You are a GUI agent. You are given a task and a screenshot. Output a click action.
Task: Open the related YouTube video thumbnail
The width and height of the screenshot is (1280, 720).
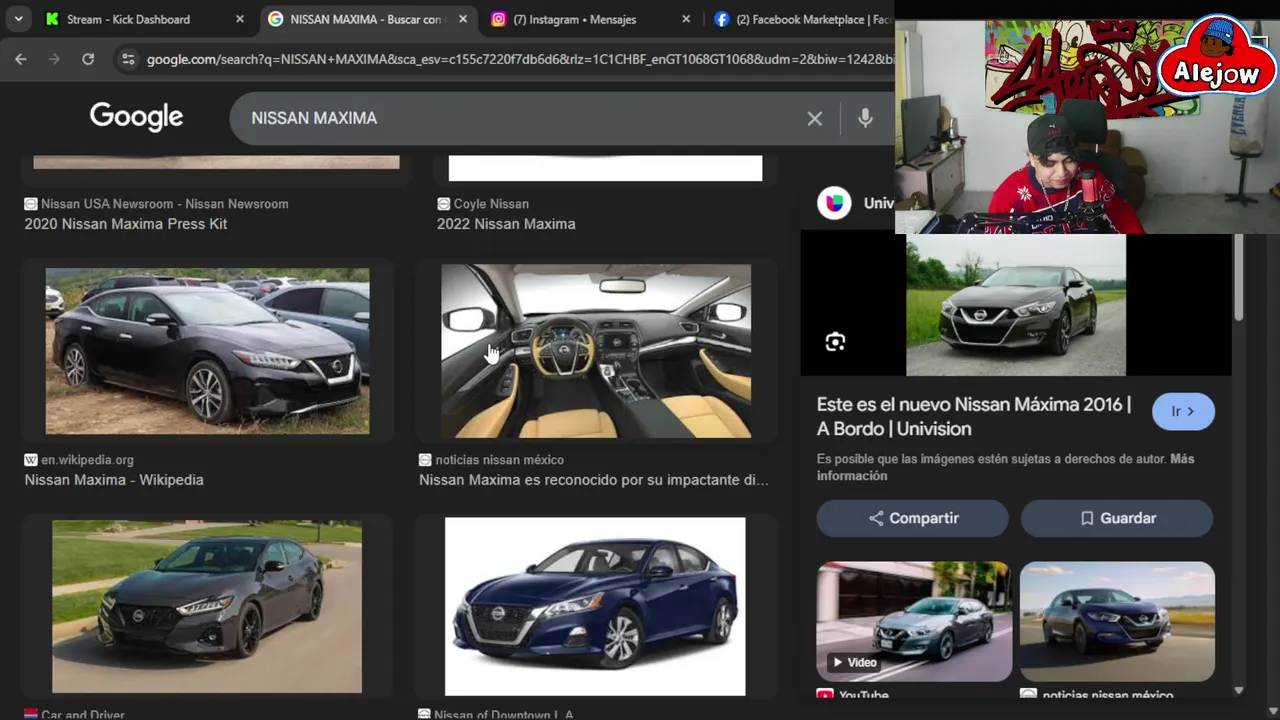(914, 621)
